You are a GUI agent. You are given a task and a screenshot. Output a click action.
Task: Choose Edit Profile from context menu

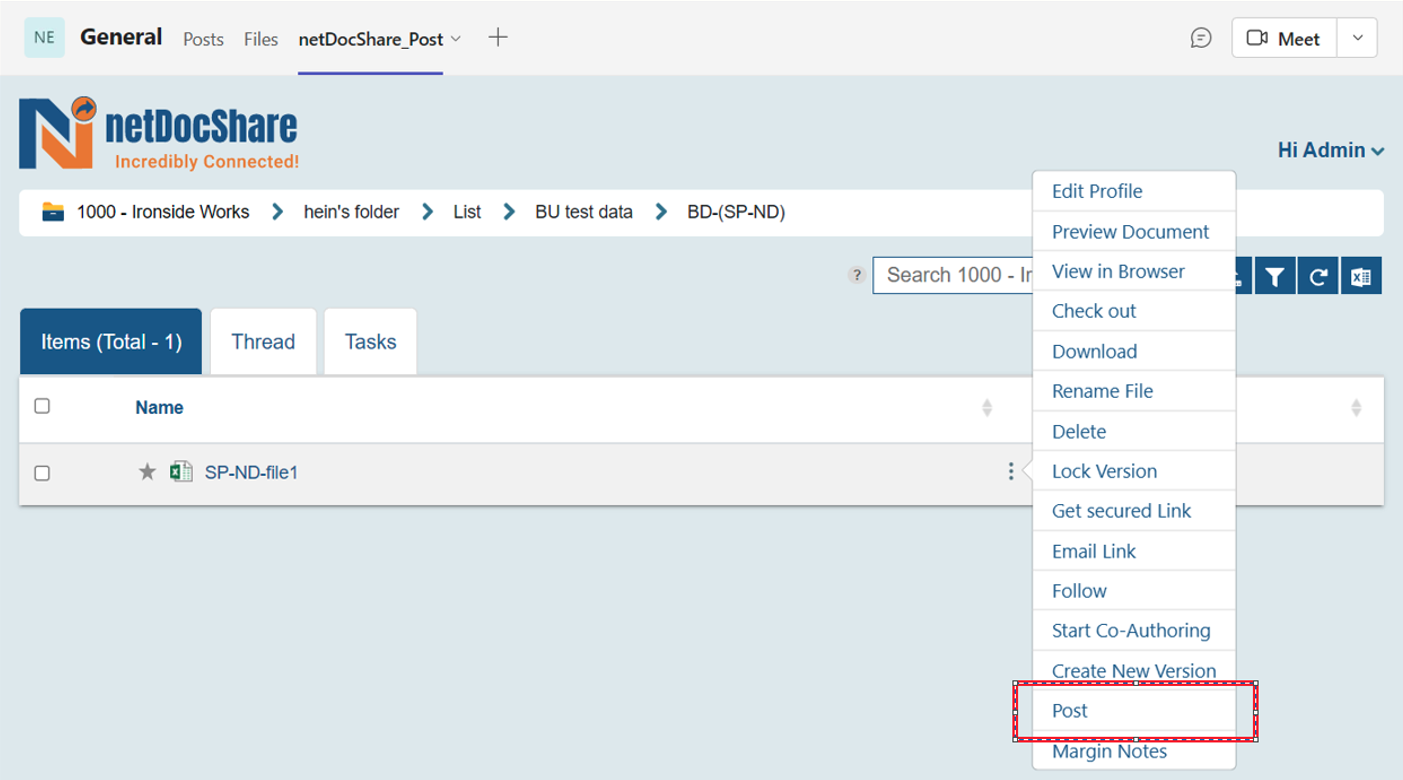(x=1134, y=191)
